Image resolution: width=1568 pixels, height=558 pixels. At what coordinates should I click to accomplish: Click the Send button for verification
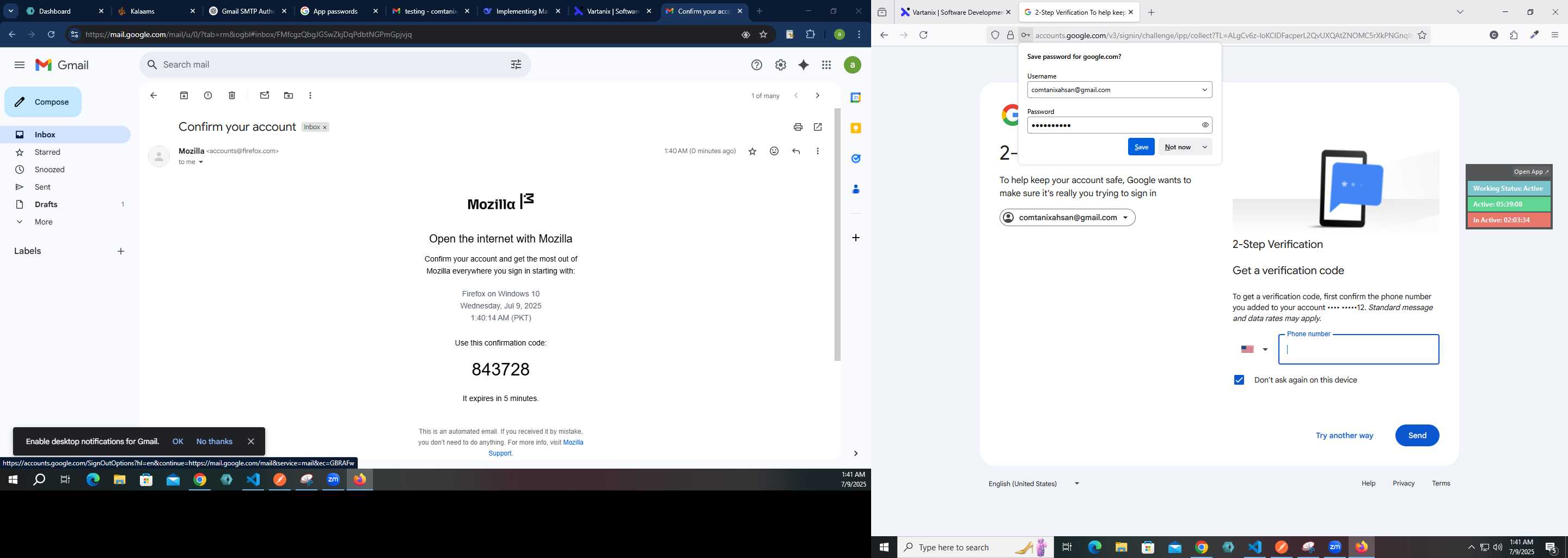coord(1417,435)
